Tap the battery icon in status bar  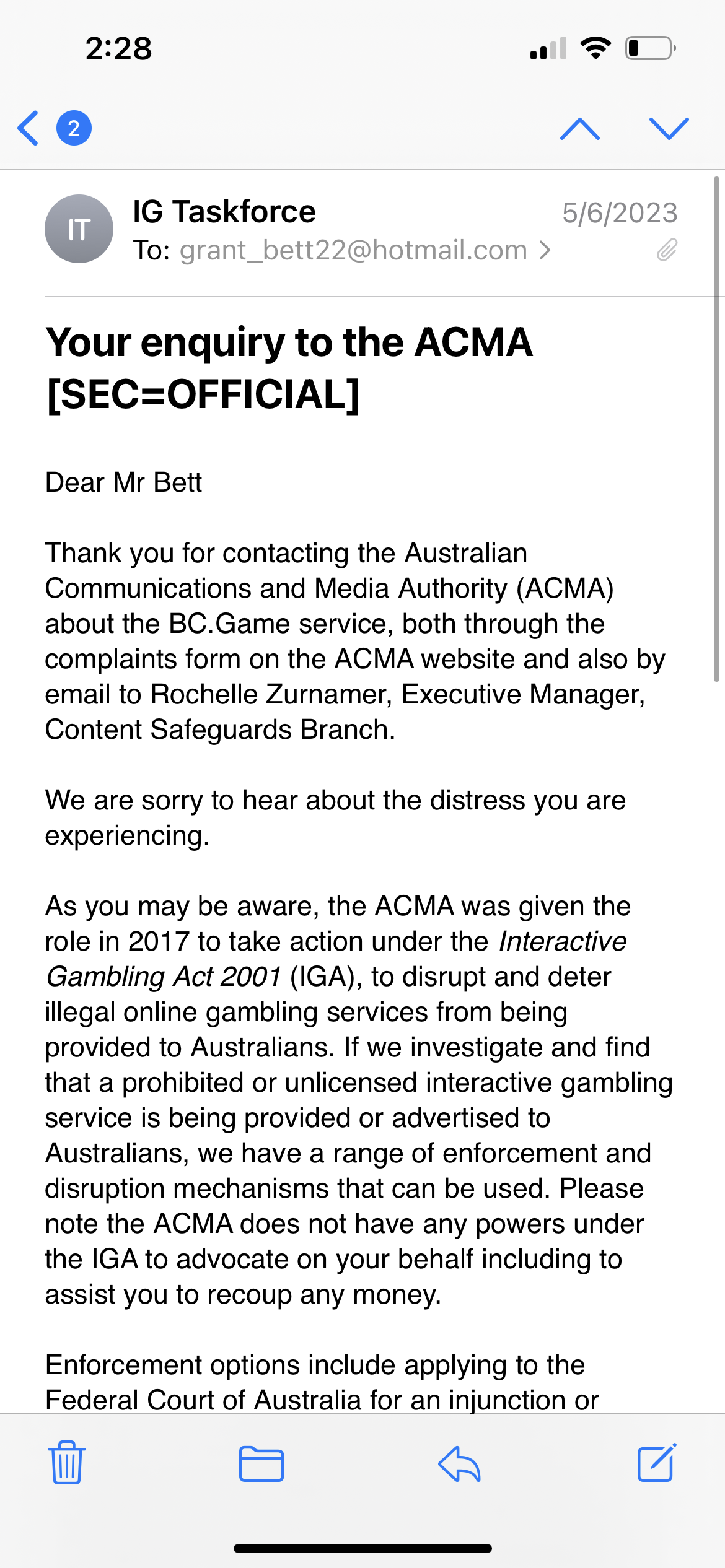pos(650,48)
